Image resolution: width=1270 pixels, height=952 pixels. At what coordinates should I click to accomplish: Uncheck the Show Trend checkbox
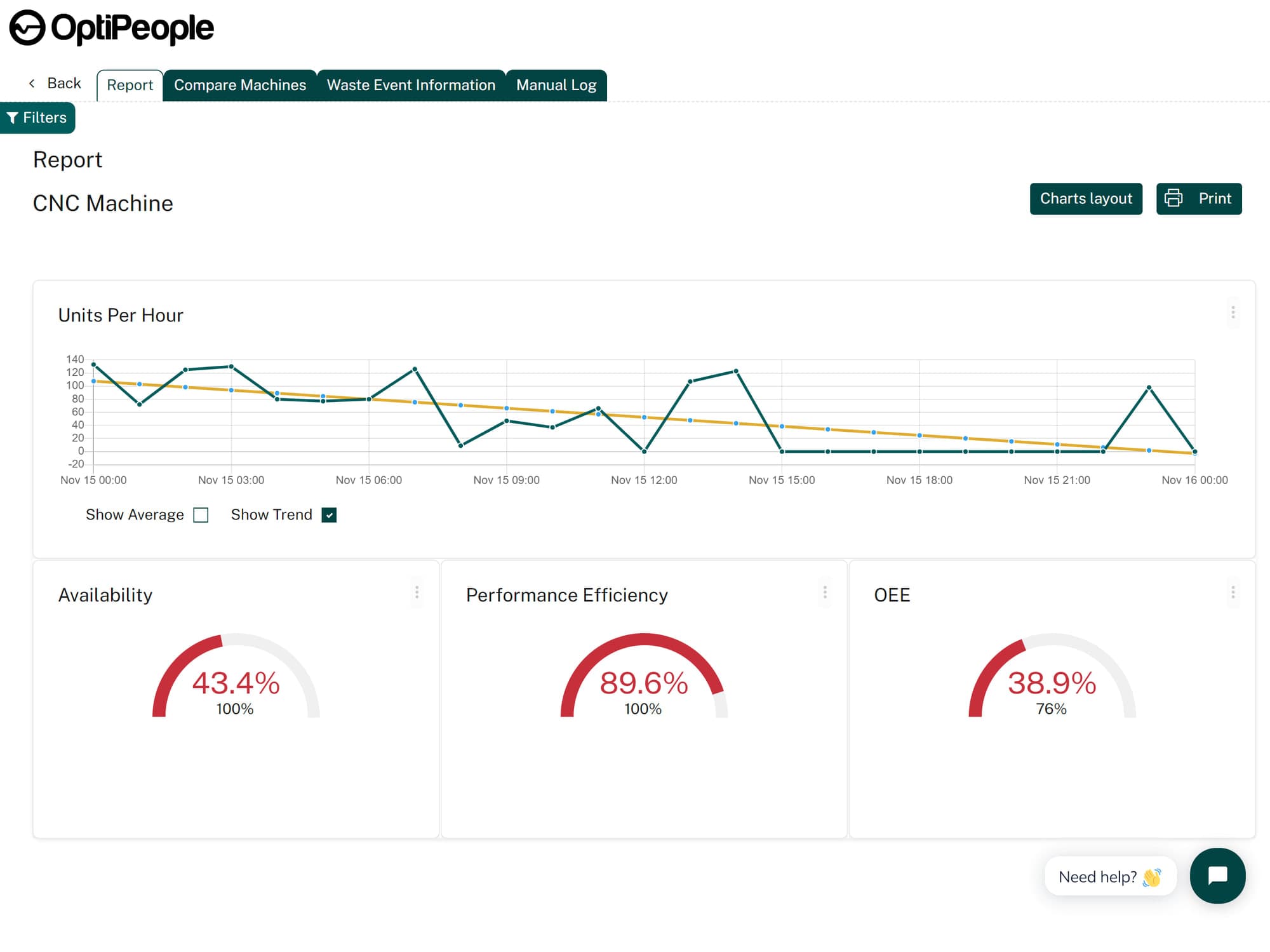[x=329, y=515]
